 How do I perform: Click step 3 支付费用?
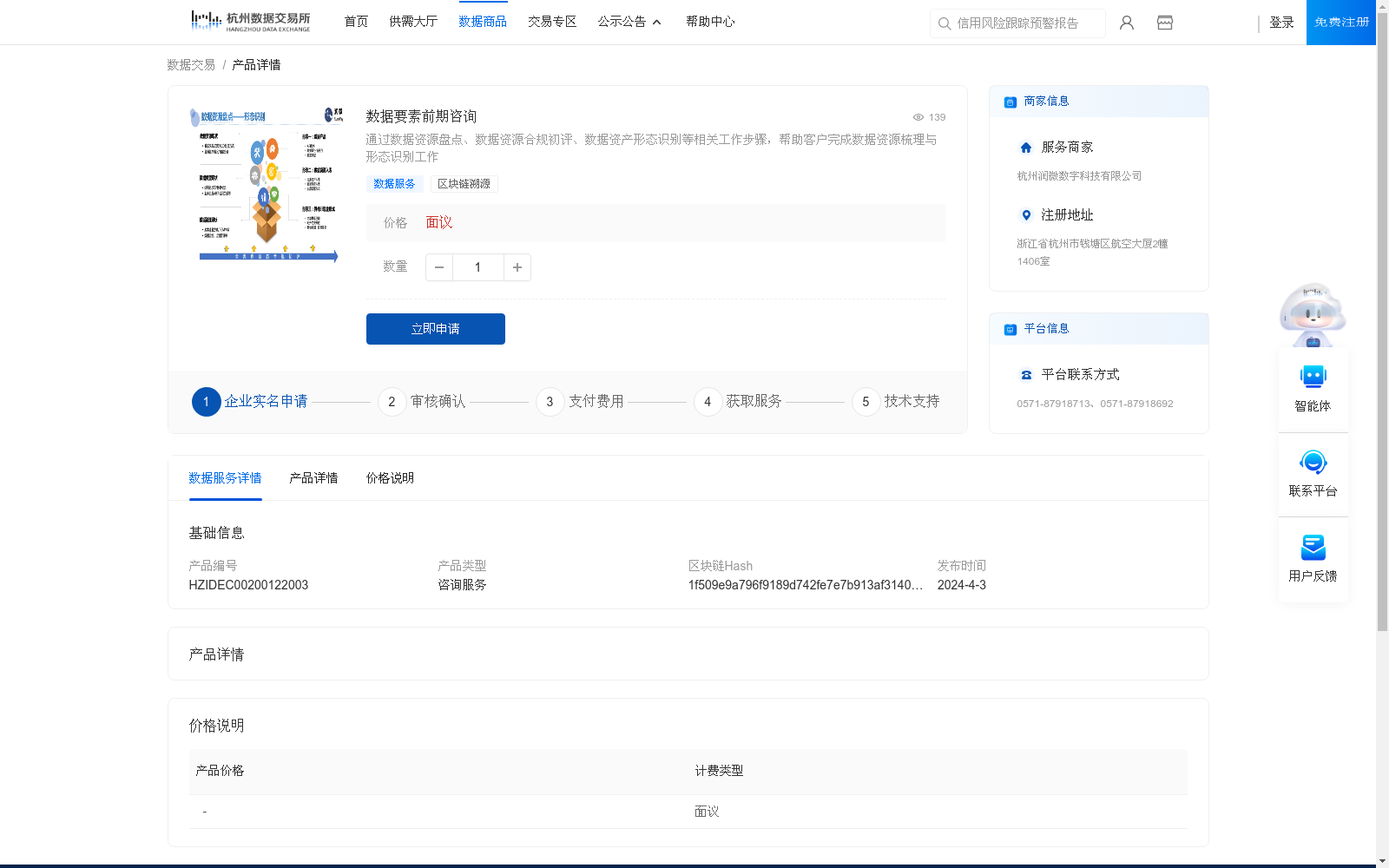580,402
